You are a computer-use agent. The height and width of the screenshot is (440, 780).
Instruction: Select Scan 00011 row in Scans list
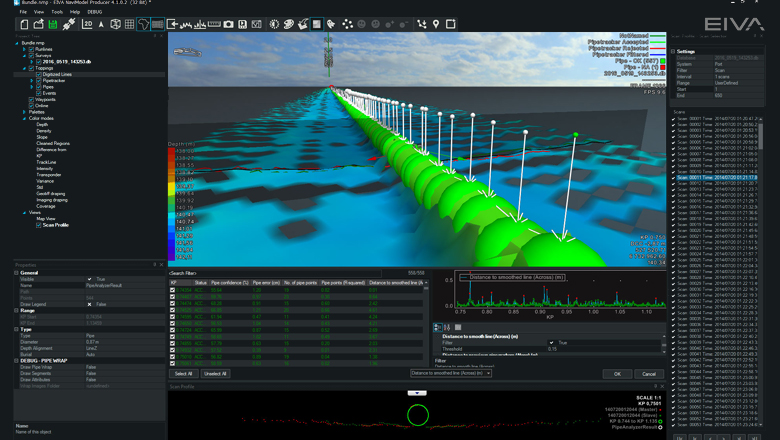(717, 177)
